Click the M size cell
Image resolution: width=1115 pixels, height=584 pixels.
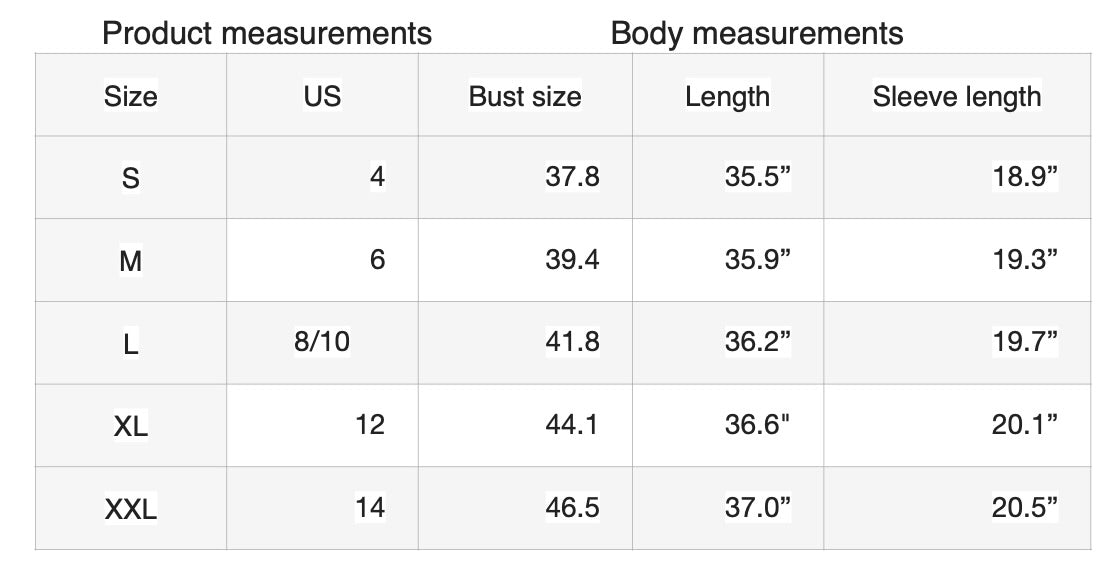tap(130, 261)
